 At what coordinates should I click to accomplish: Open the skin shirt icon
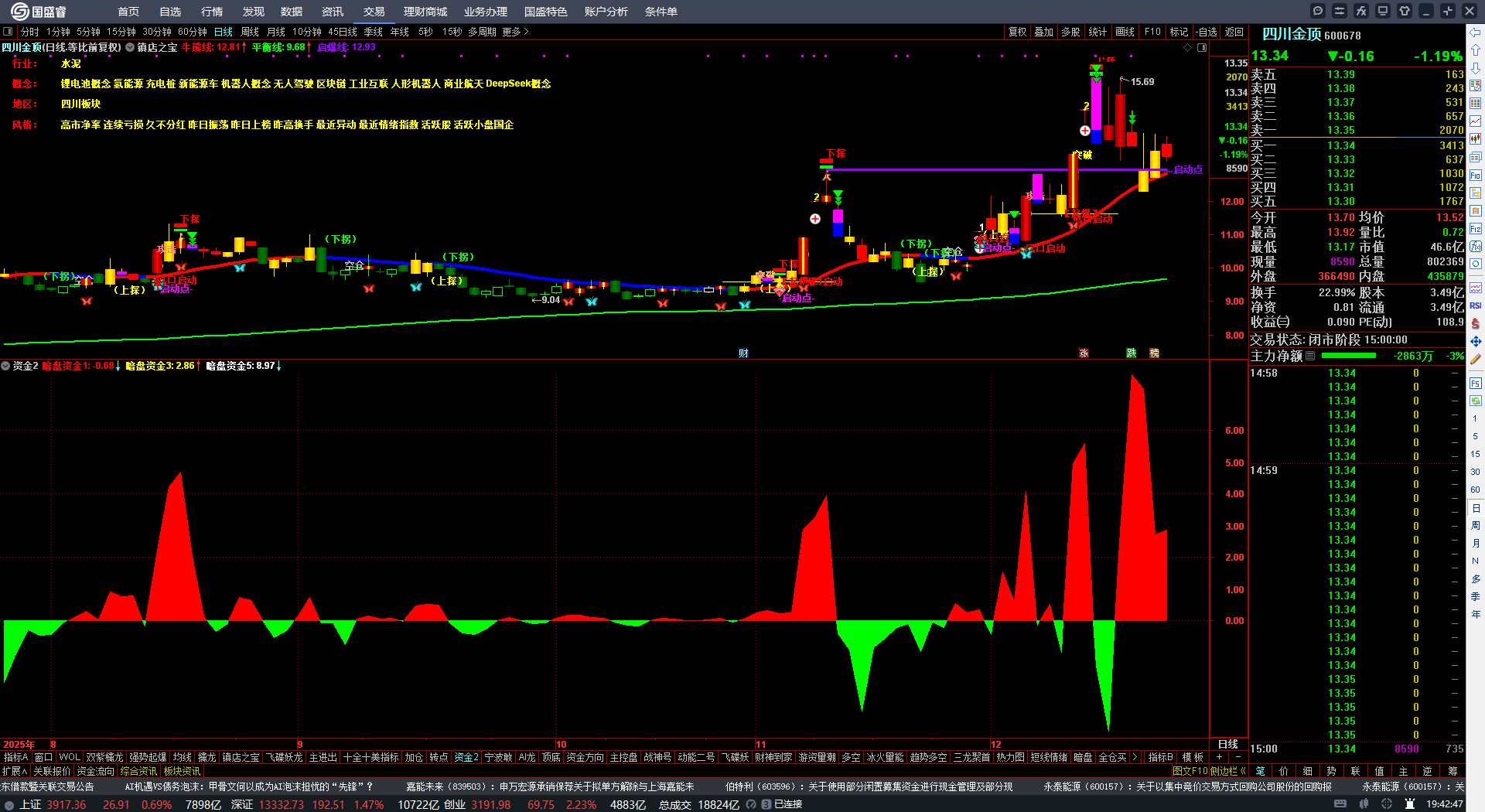pyautogui.click(x=1405, y=11)
